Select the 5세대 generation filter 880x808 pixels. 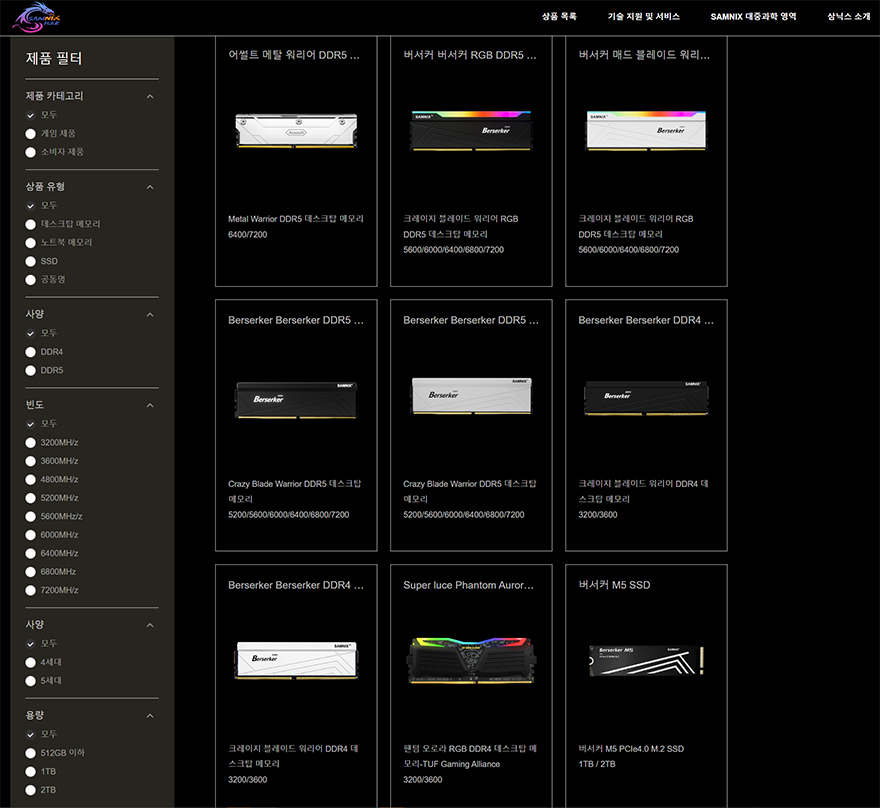point(30,681)
